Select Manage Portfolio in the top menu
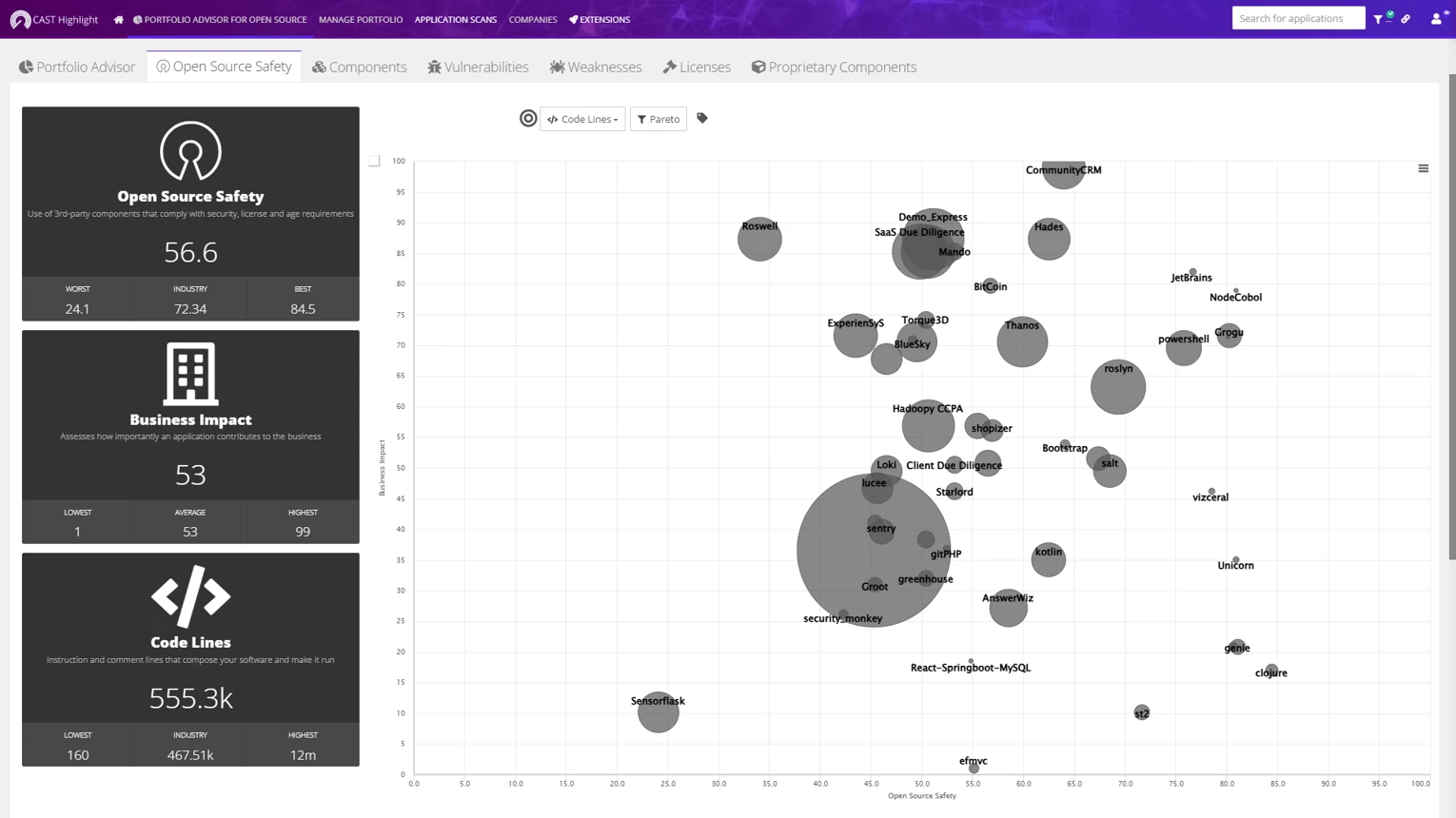The width and height of the screenshot is (1456, 818). click(361, 19)
